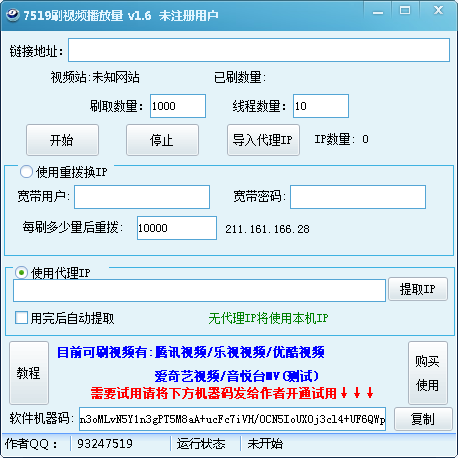Focus the 链接地址 link address field
The width and height of the screenshot is (458, 458).
[259, 50]
